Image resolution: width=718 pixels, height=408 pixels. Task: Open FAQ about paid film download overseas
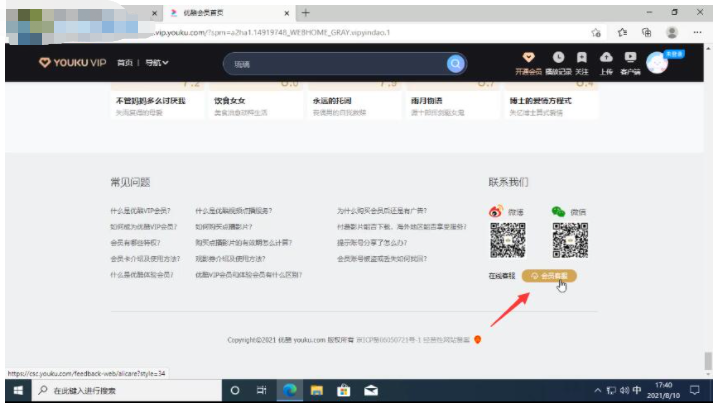402,227
